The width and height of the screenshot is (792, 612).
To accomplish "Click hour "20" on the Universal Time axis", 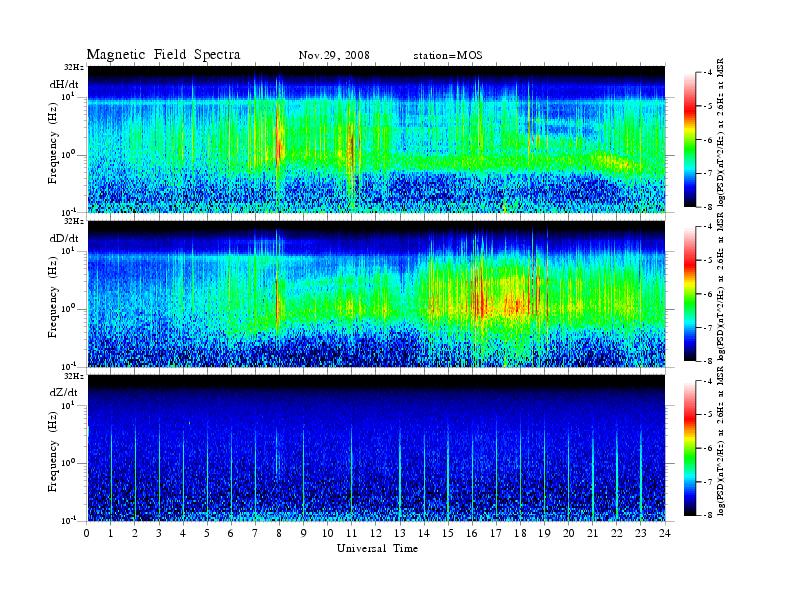I will coord(569,533).
